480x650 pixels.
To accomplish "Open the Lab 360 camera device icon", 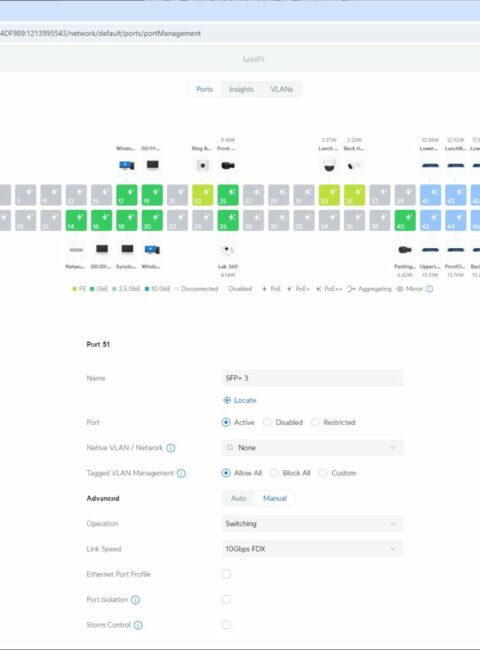I will (x=228, y=250).
